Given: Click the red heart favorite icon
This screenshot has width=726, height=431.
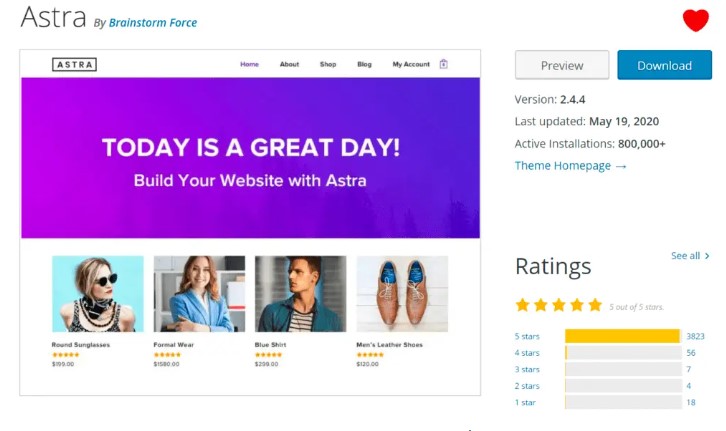Looking at the screenshot, I should (695, 20).
